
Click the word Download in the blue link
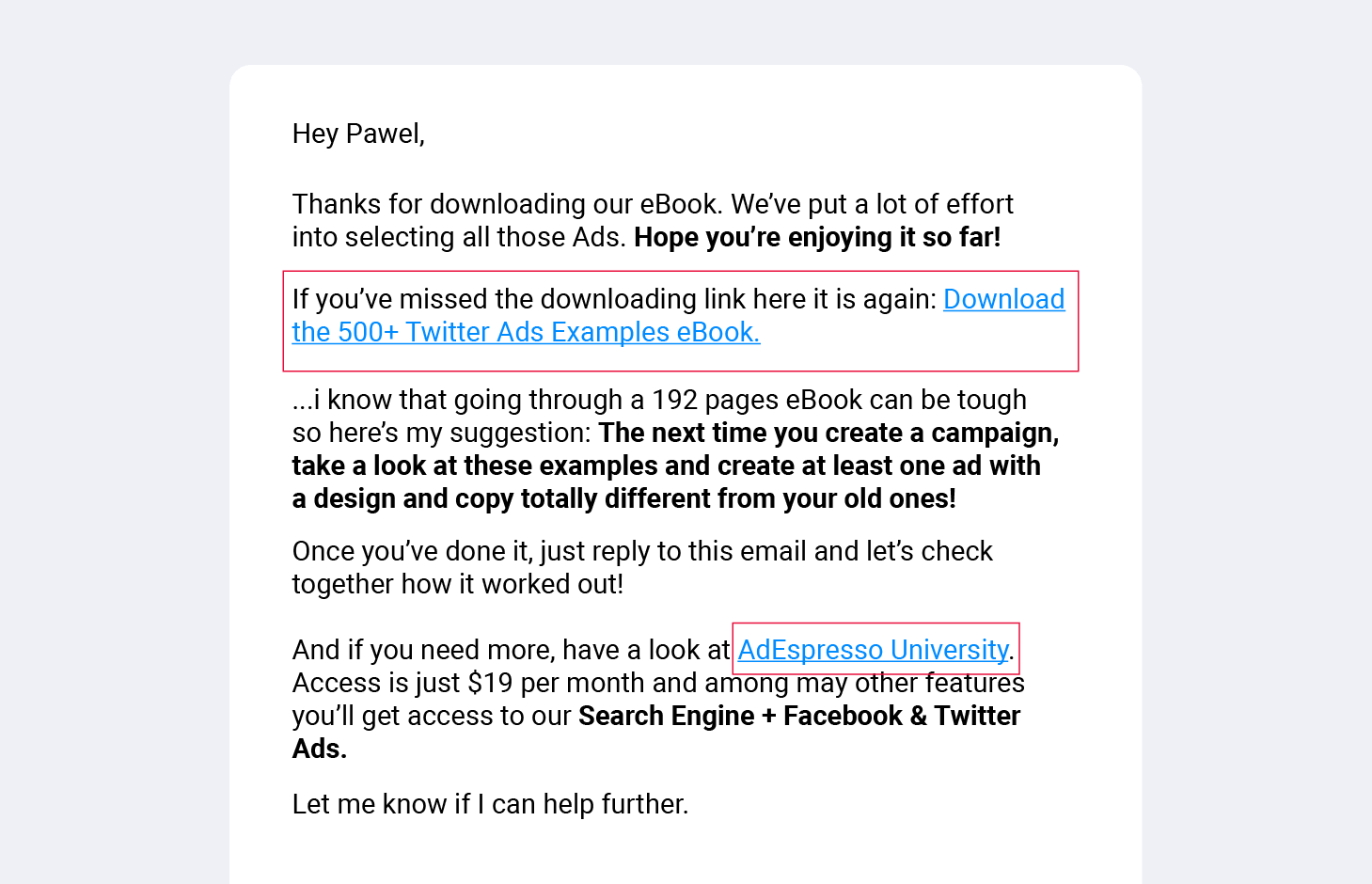point(1003,299)
